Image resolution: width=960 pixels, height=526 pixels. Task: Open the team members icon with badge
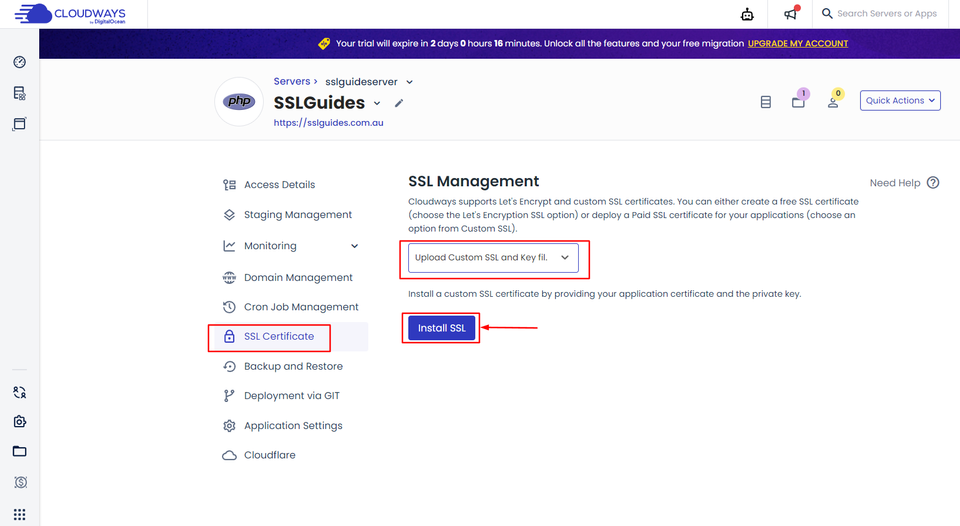832,101
